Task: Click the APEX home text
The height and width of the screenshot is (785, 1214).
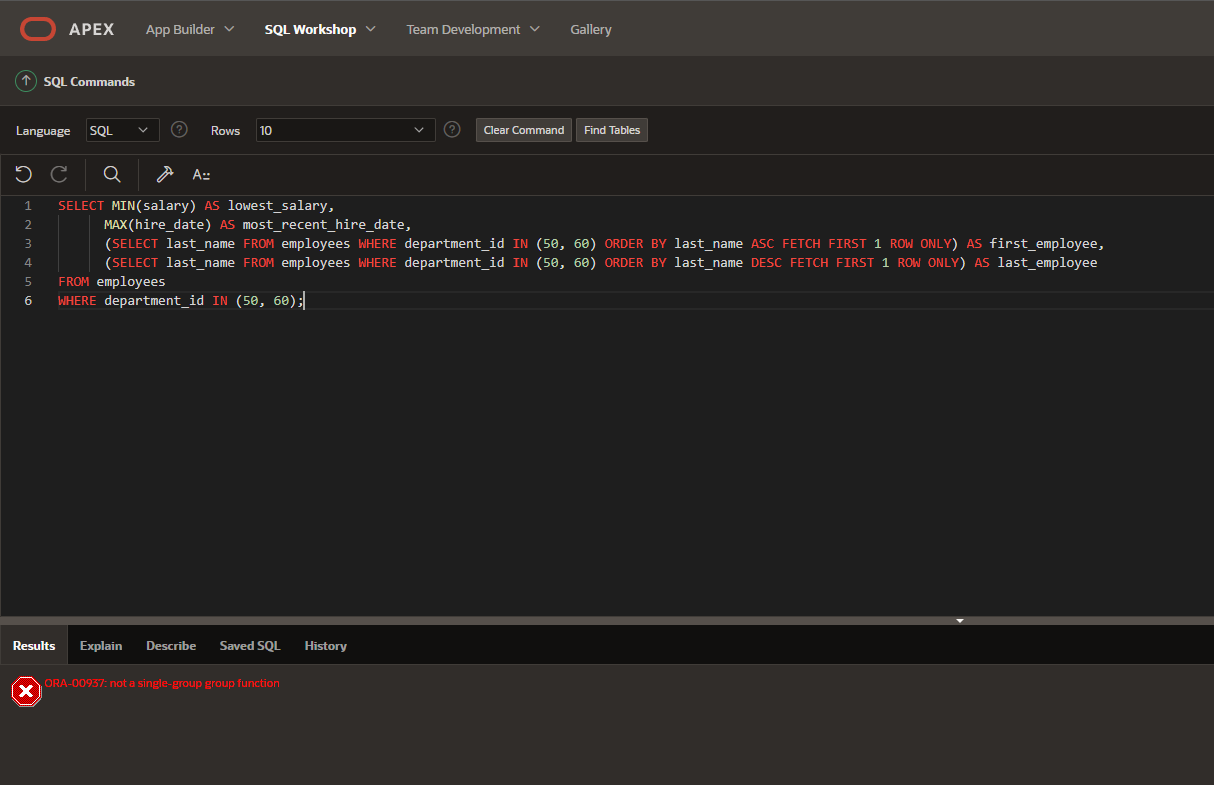Action: coord(92,29)
